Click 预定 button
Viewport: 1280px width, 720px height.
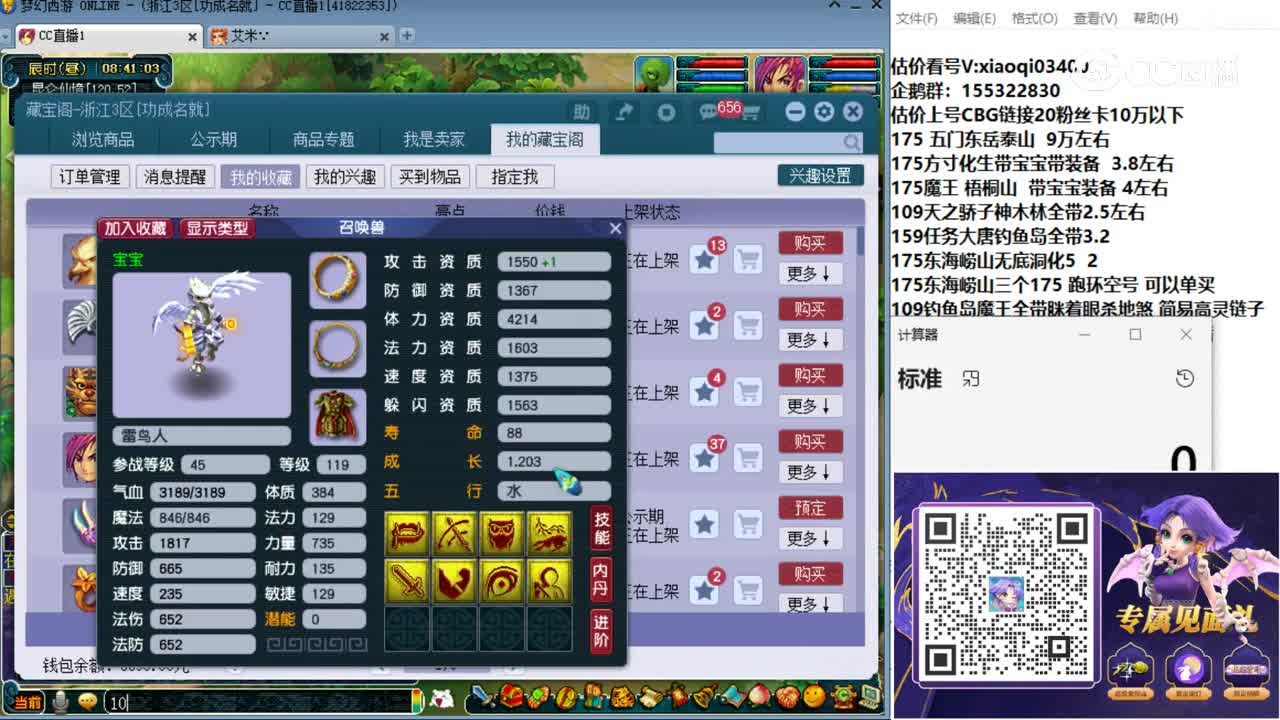810,508
